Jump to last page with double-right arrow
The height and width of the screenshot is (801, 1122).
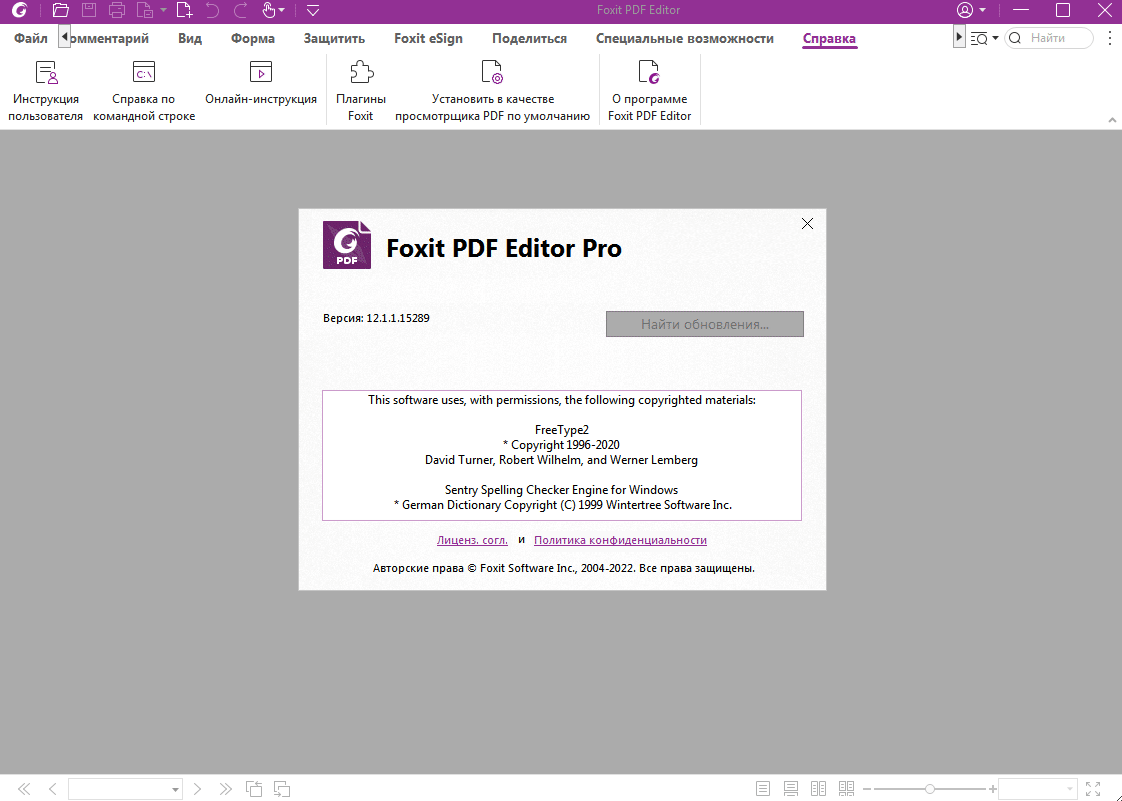pos(225,789)
